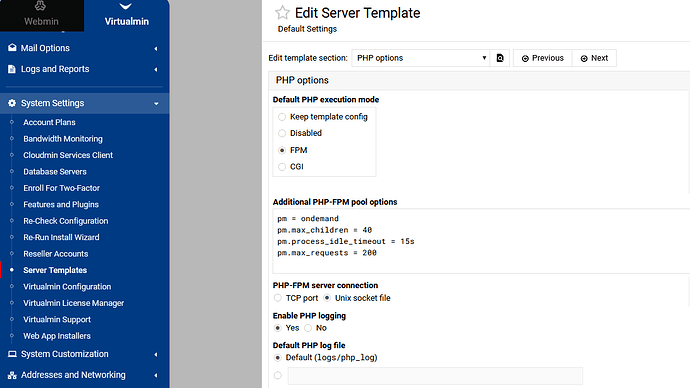Viewport: 690px width, 388px height.
Task: Open Web App Installers page
Action: pos(57,336)
